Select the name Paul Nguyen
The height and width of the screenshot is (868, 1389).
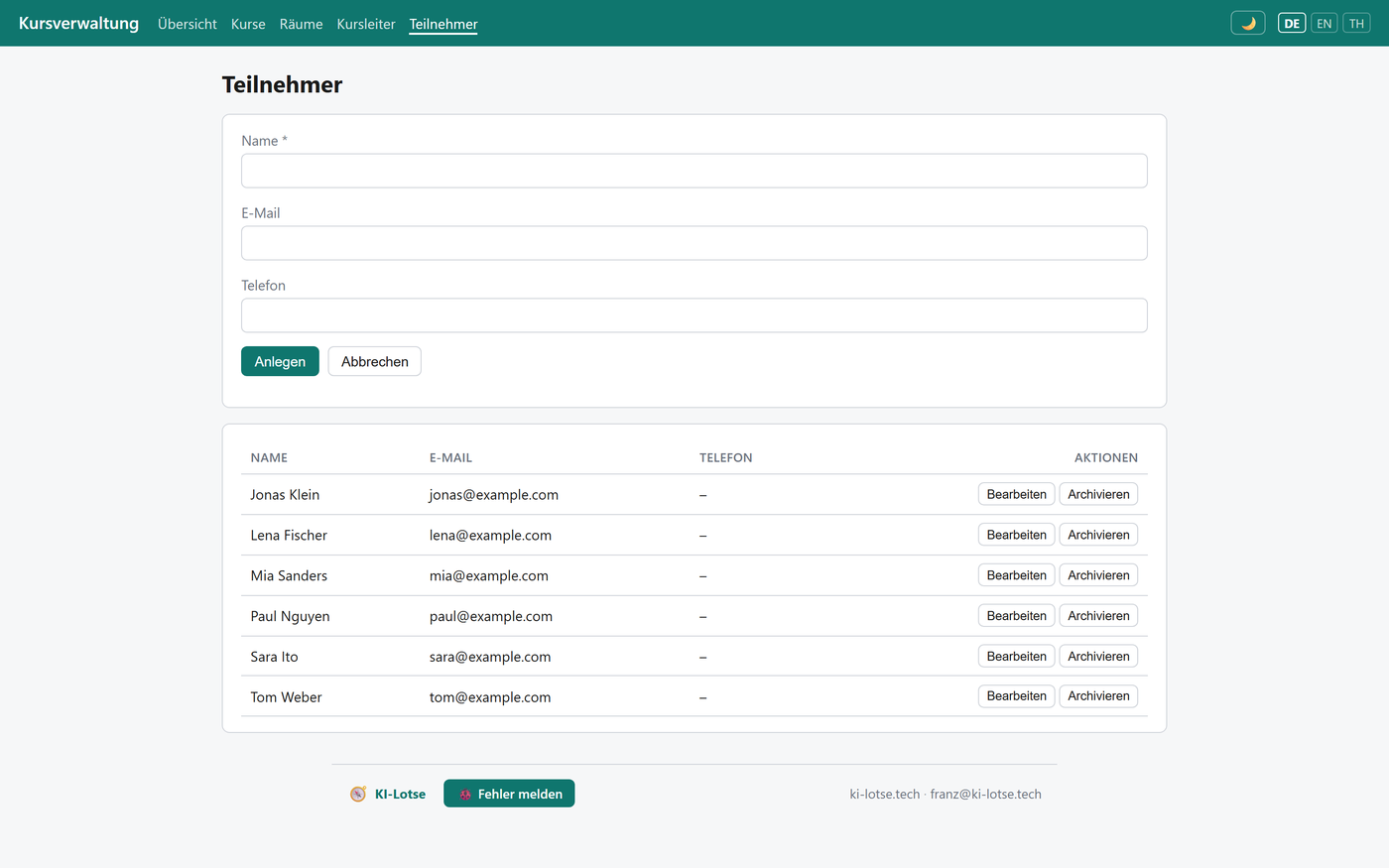[290, 617]
